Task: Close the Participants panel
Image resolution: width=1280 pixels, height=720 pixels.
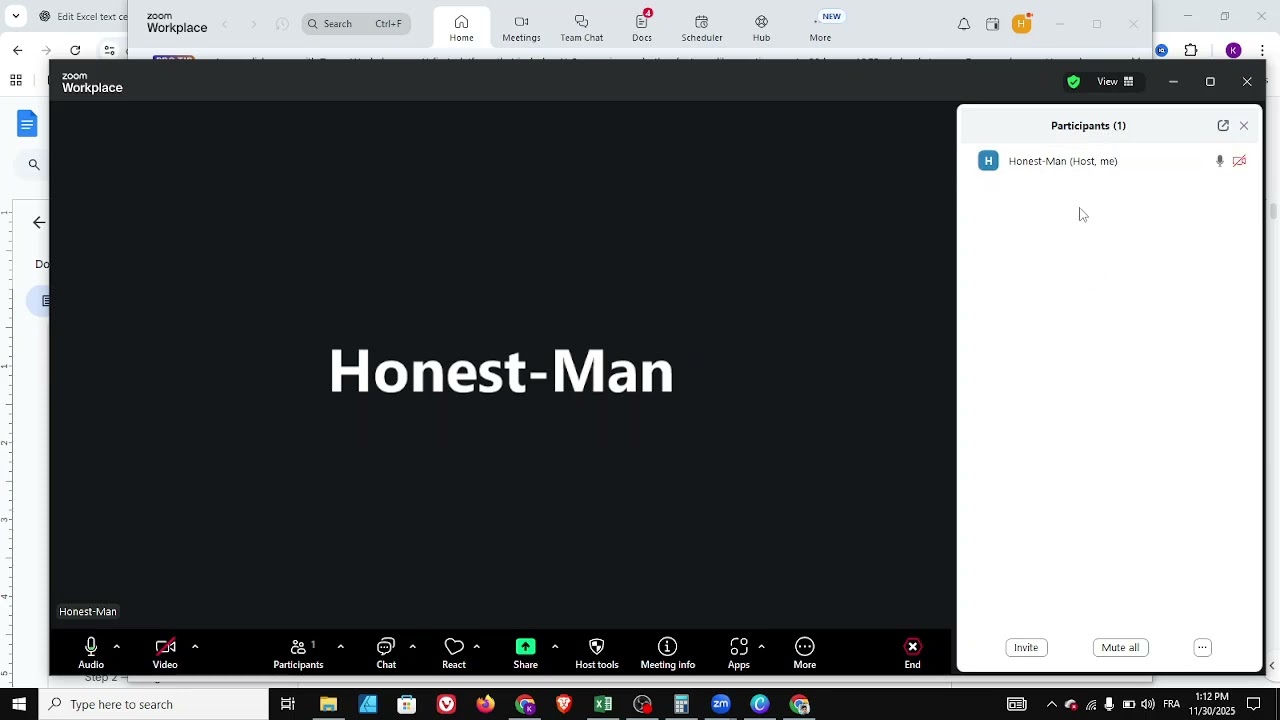Action: click(1244, 126)
